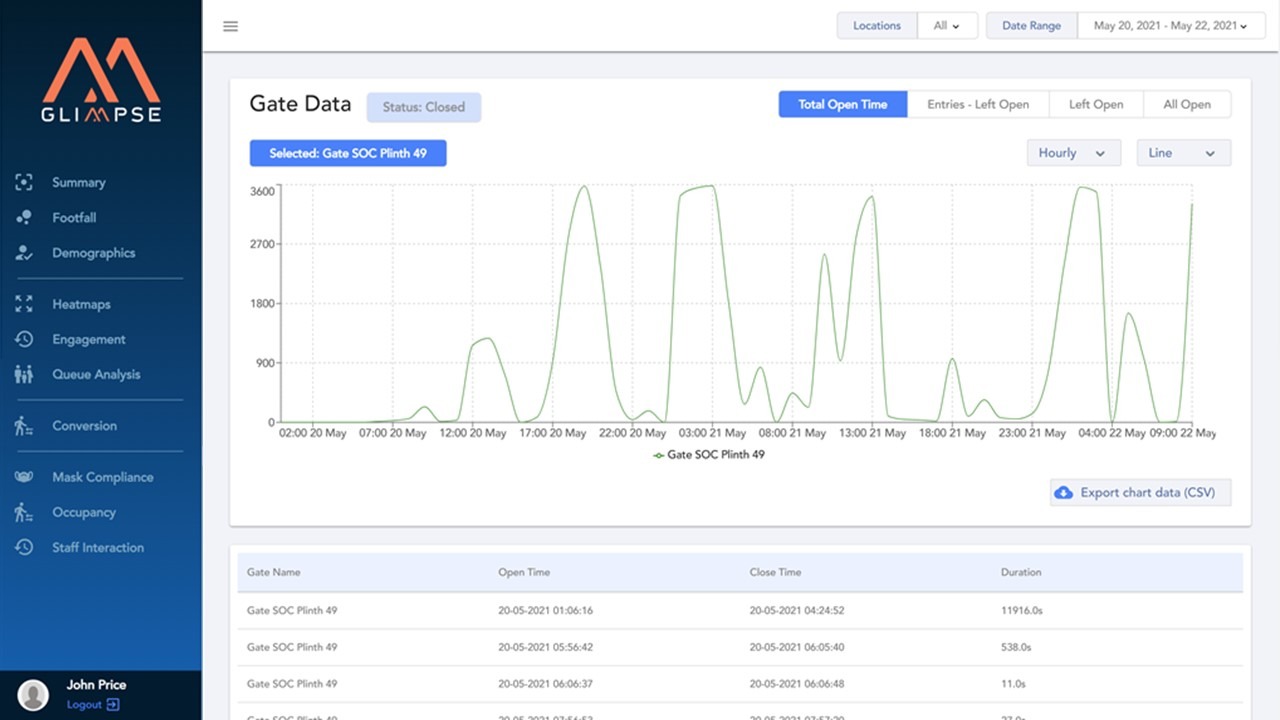Click the Staff Interaction icon
Viewport: 1280px width, 720px height.
click(23, 547)
